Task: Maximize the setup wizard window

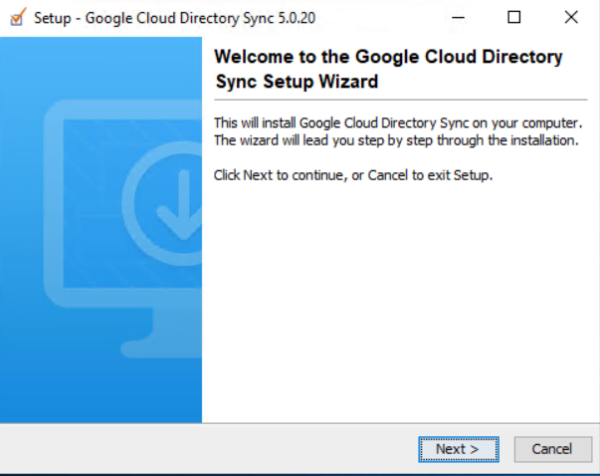Action: 514,17
